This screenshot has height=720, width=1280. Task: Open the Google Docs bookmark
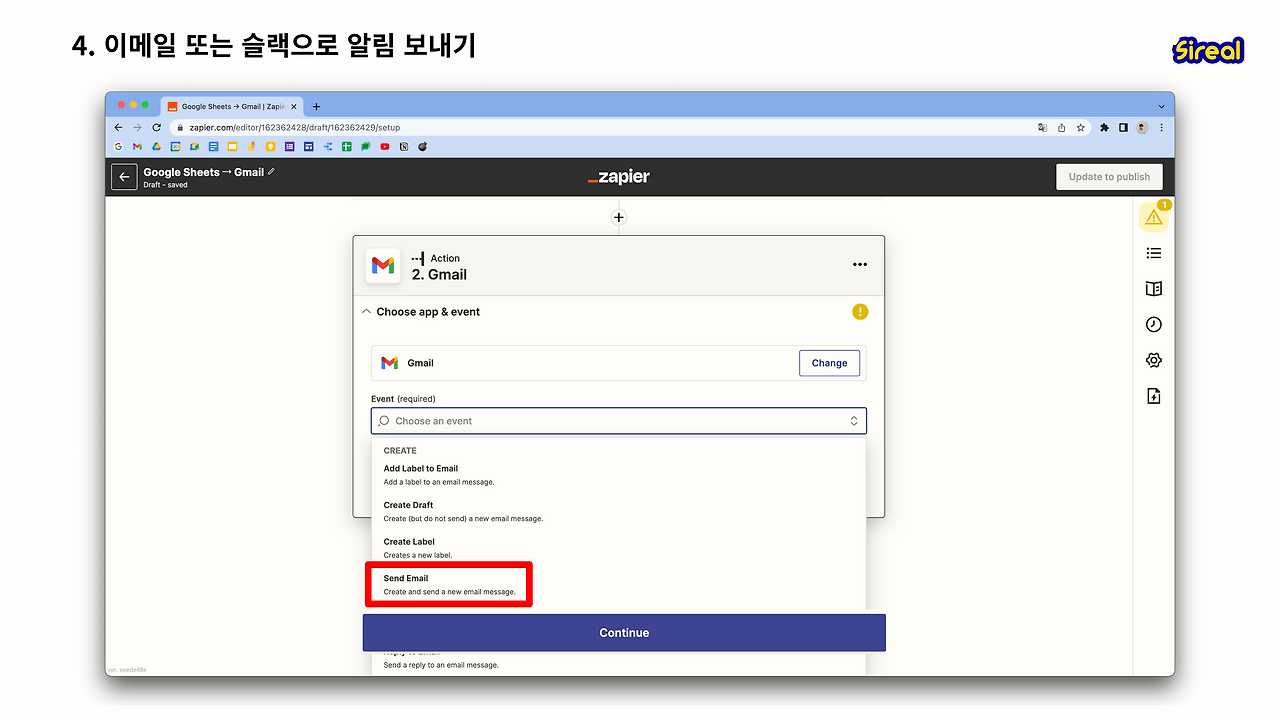click(x=213, y=147)
